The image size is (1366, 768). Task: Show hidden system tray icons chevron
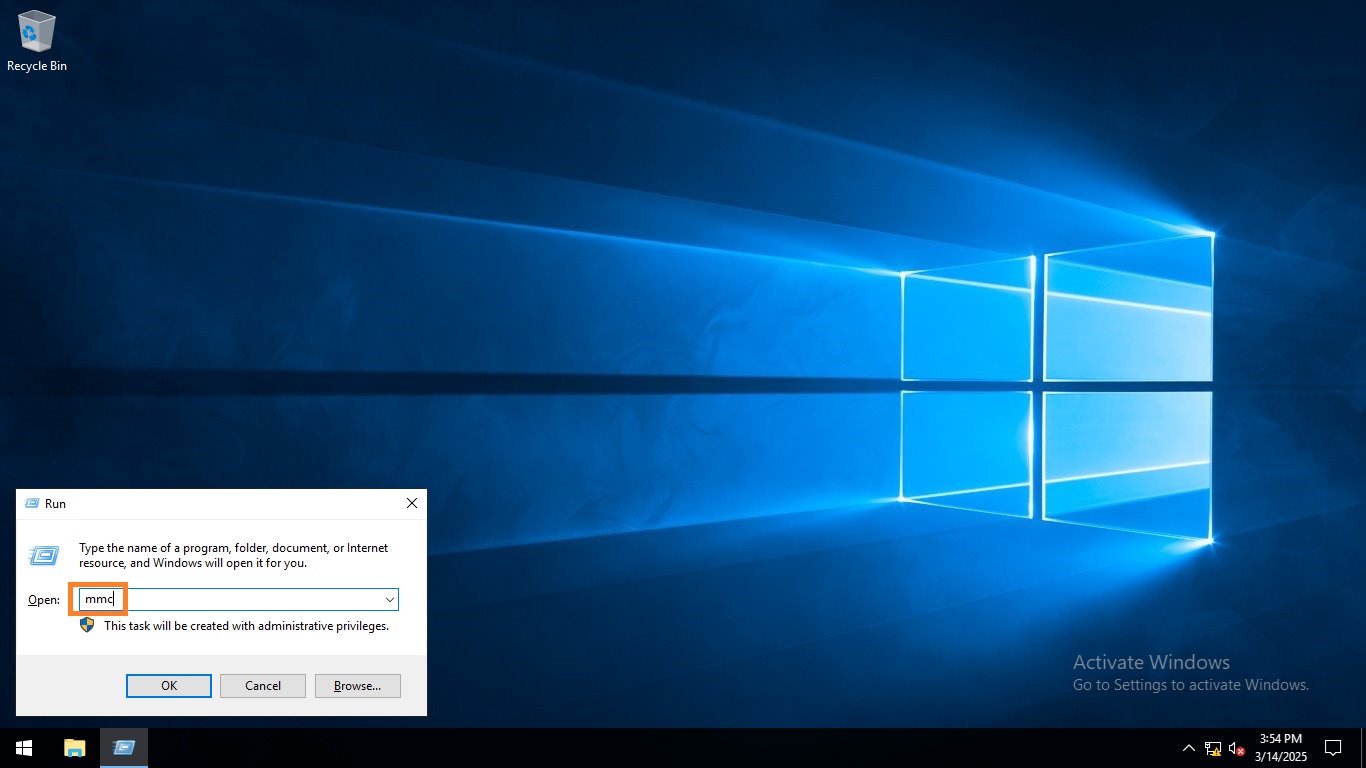pos(1188,748)
